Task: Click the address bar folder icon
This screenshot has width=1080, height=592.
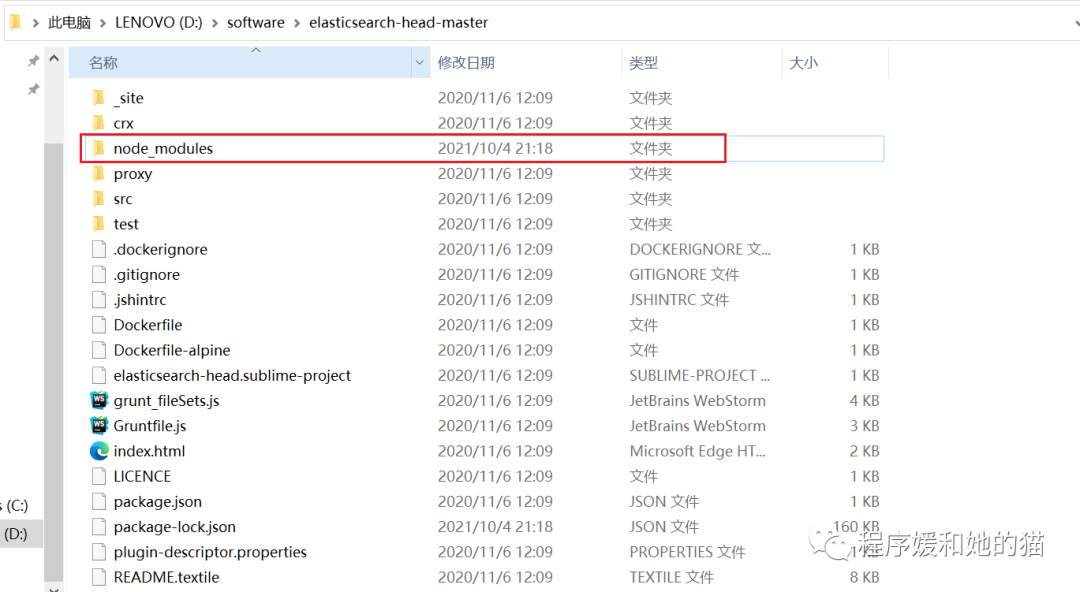Action: [15, 23]
